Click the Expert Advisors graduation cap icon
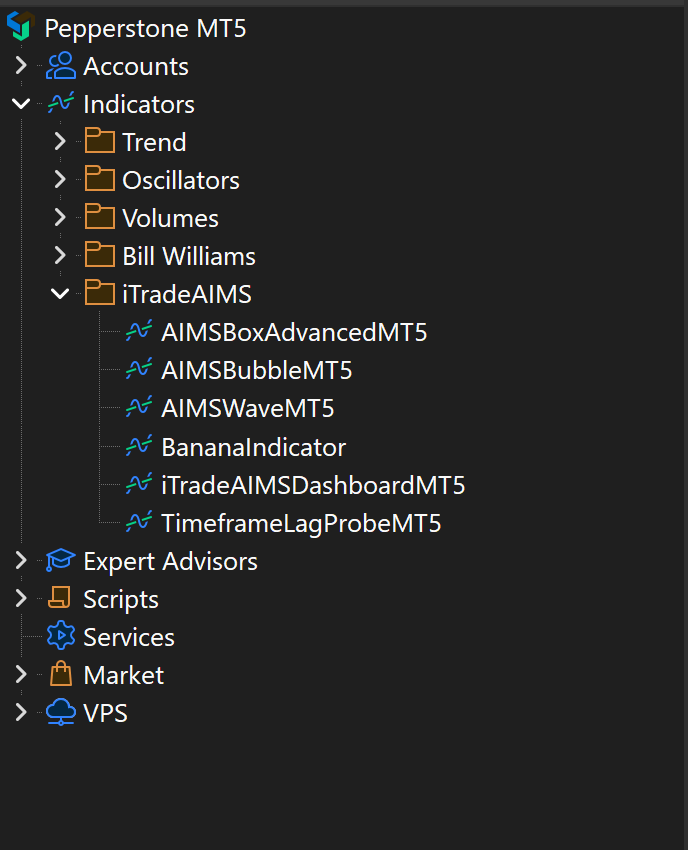Image resolution: width=688 pixels, height=850 pixels. click(x=61, y=560)
